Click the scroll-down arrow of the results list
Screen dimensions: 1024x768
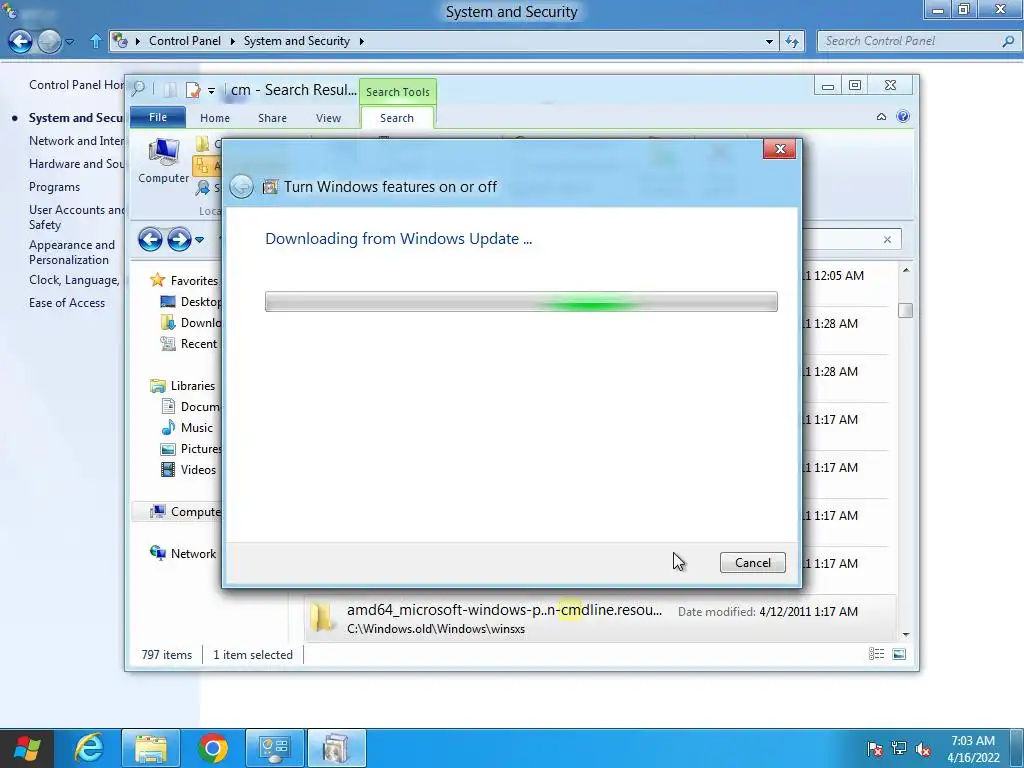pos(906,634)
